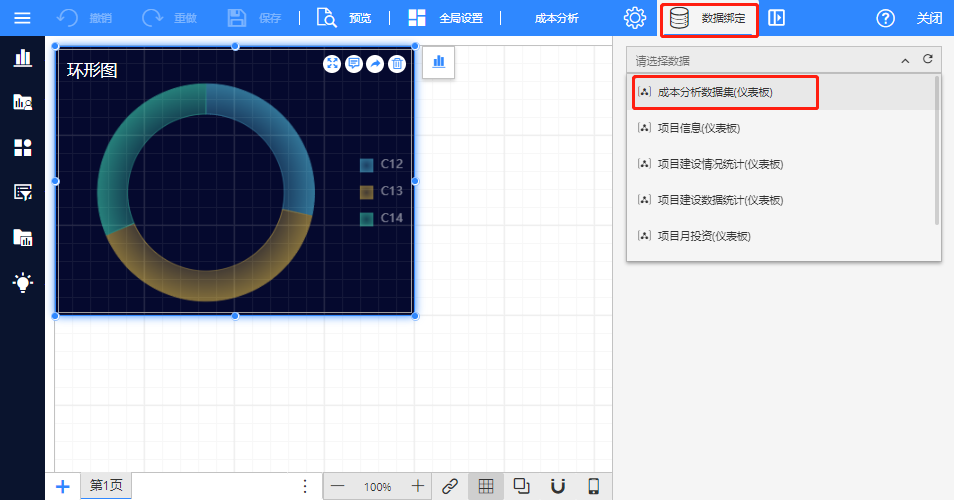Collapse the 请选择数据 dropdown
This screenshot has height=500, width=954.
coord(905,60)
